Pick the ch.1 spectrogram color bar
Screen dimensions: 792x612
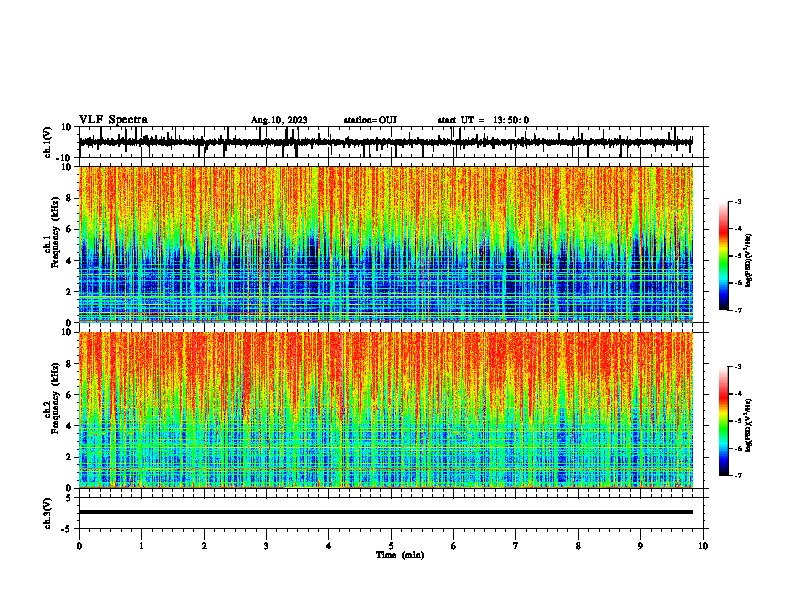pos(724,256)
